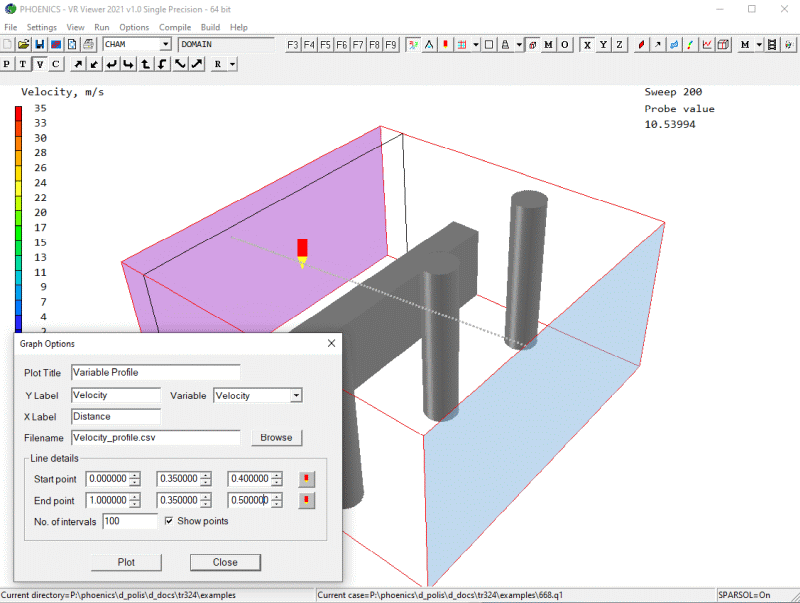Click the probe icon beside End point
This screenshot has width=800, height=603.
(308, 500)
